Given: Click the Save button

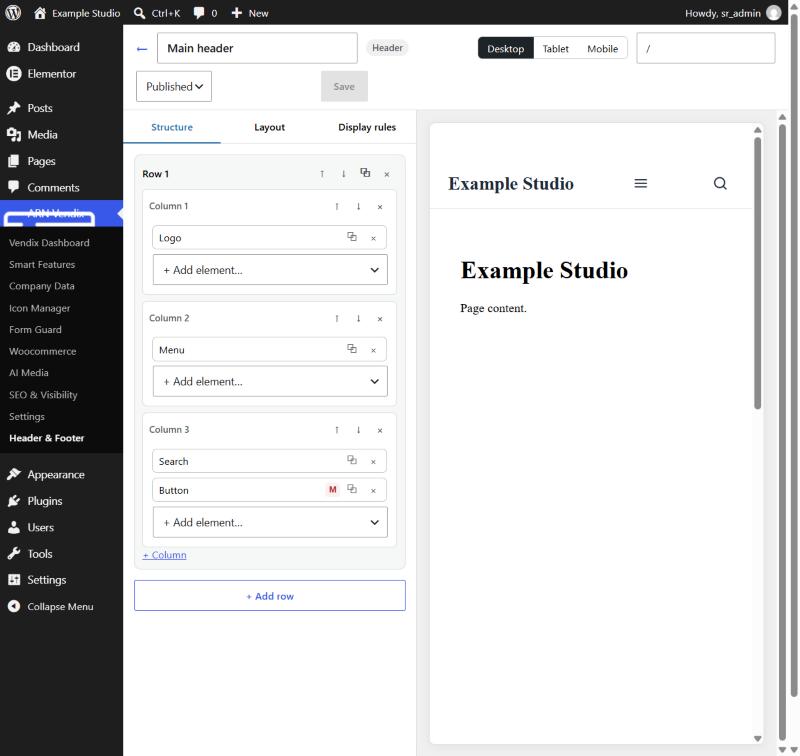Looking at the screenshot, I should pyautogui.click(x=344, y=86).
